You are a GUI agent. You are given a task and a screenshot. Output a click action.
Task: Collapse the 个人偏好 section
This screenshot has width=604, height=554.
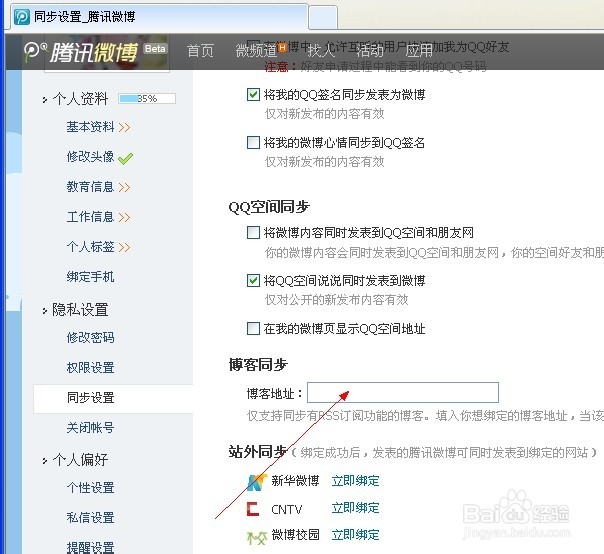(x=45, y=460)
